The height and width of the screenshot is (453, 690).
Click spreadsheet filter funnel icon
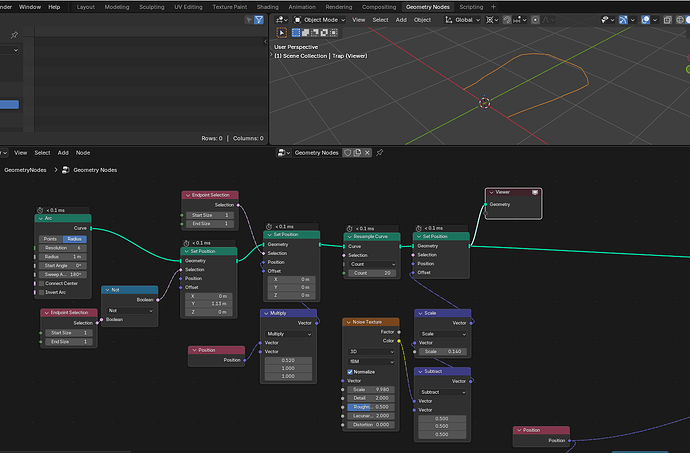[259, 20]
